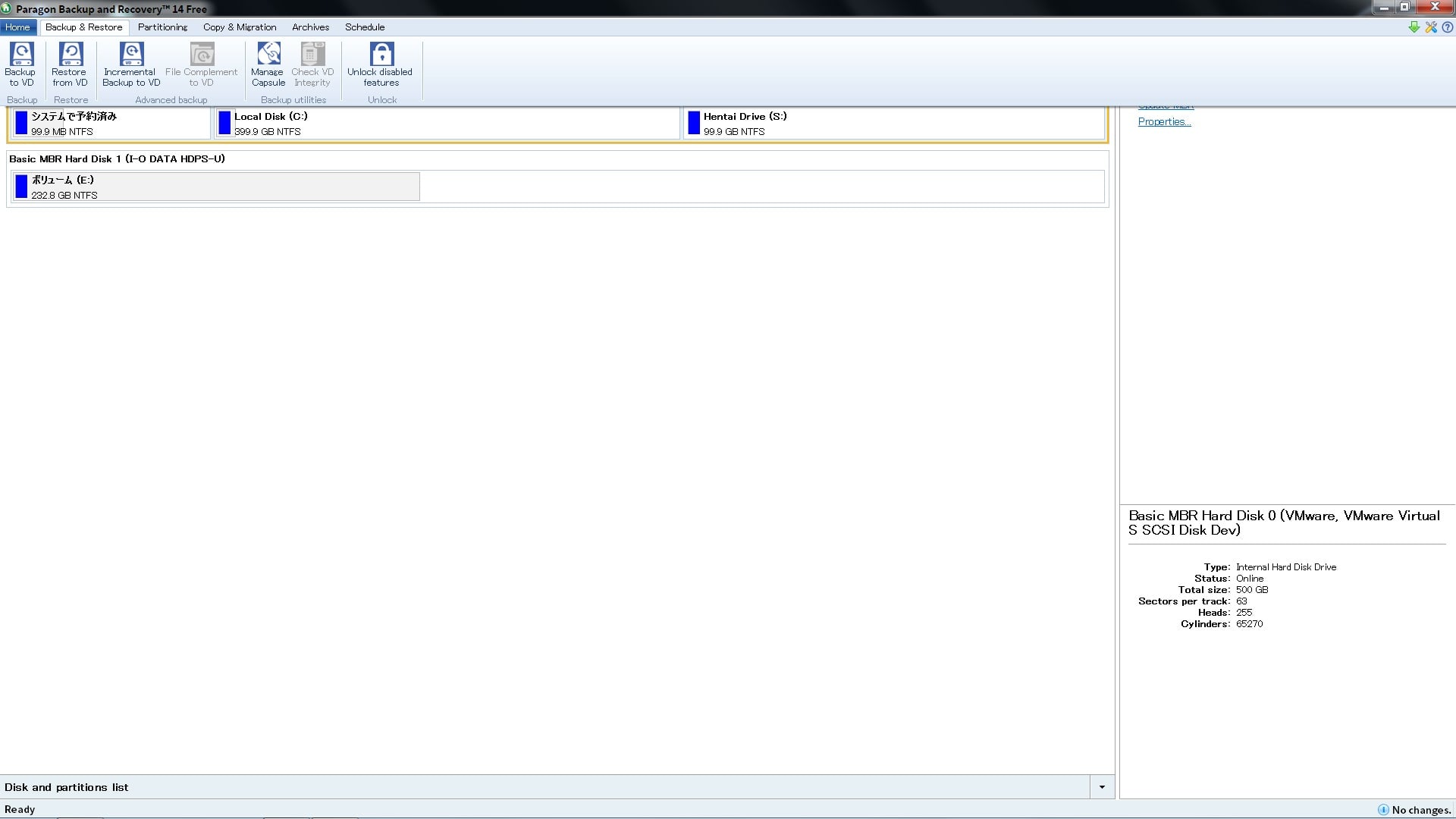
Task: Click the Status Online value
Action: coord(1250,579)
